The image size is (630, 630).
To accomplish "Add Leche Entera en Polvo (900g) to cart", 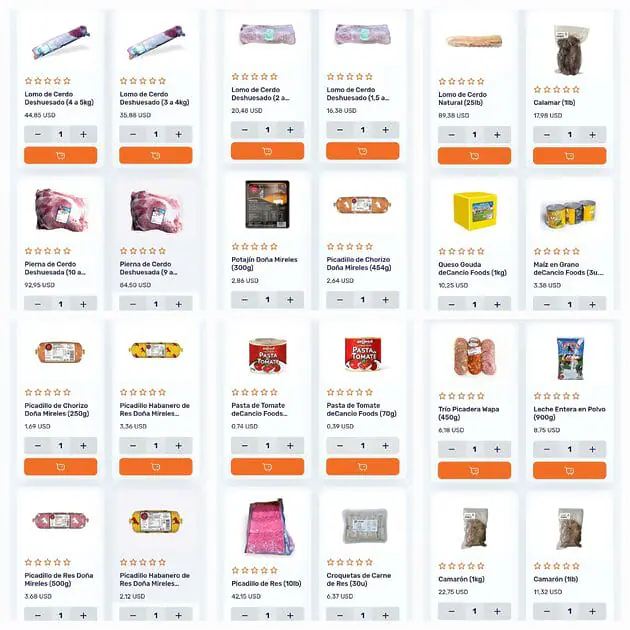I will point(569,470).
